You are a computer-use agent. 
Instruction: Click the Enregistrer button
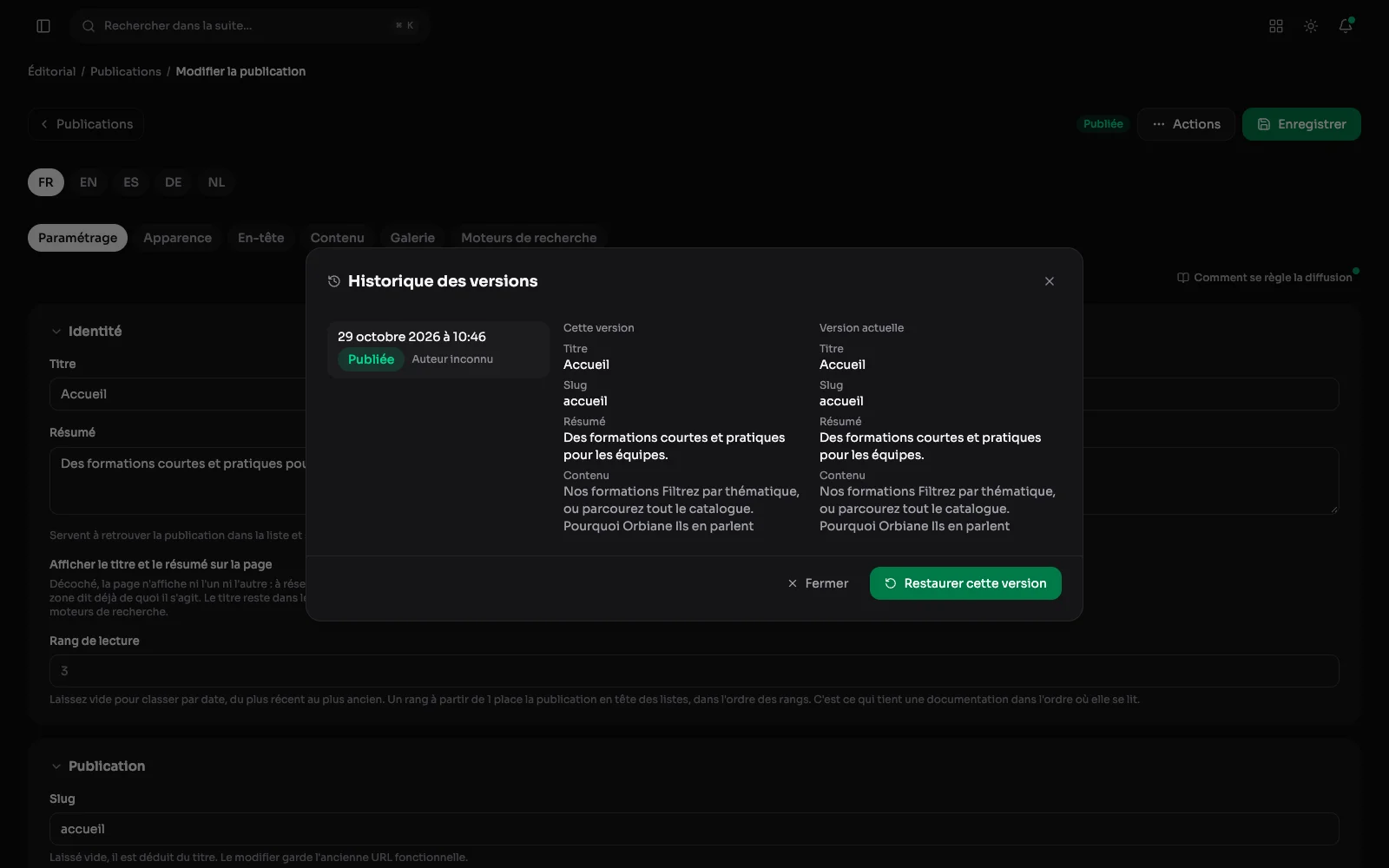tap(1301, 124)
